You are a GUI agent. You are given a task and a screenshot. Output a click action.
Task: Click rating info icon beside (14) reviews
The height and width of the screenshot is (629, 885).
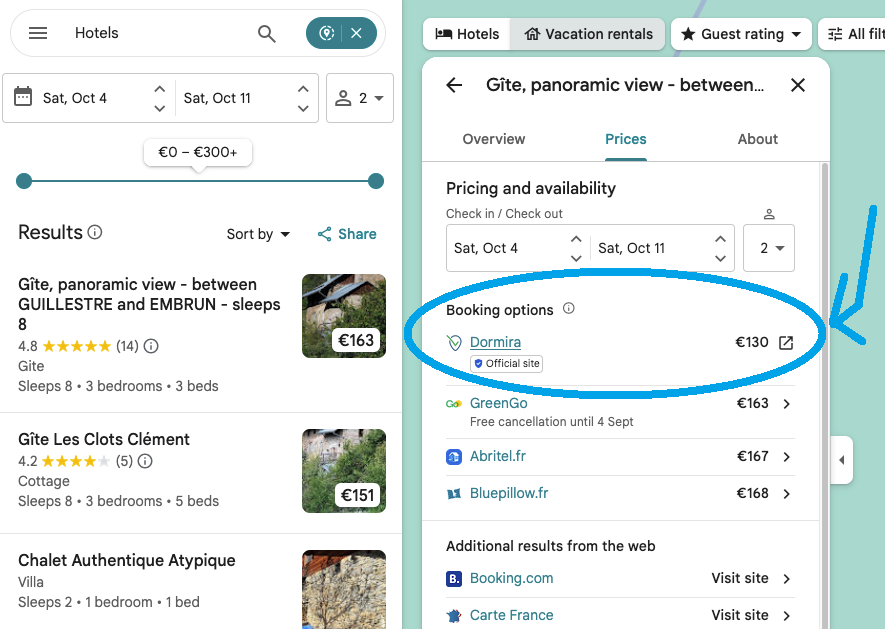point(151,346)
